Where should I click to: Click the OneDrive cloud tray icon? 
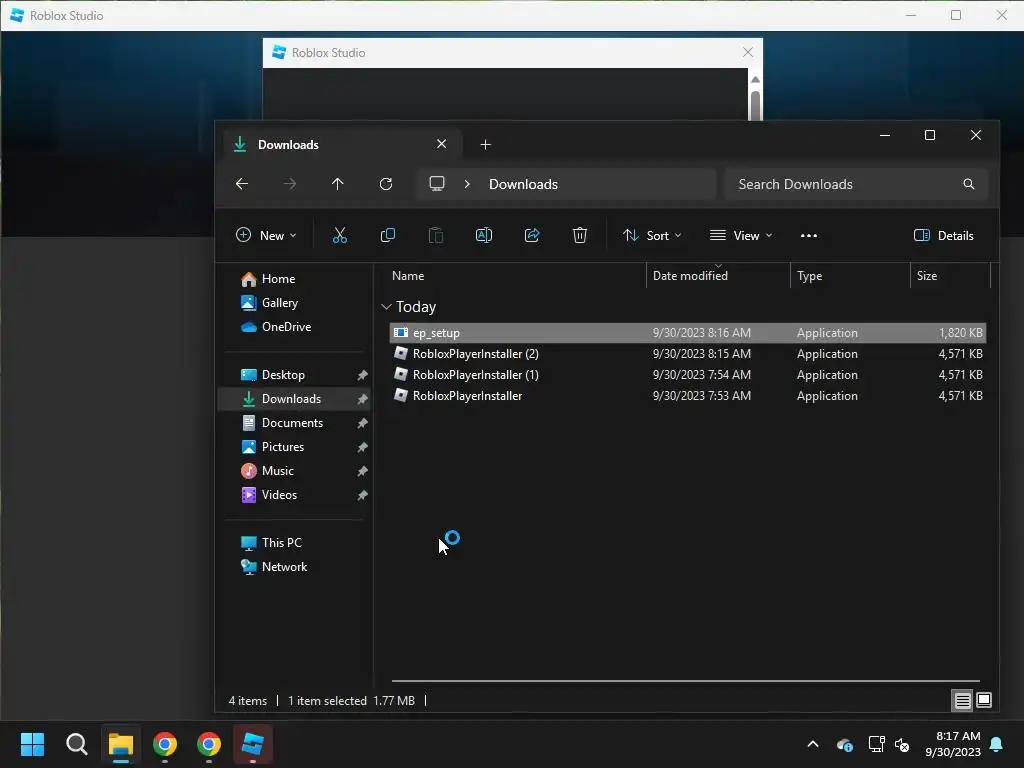coord(844,744)
